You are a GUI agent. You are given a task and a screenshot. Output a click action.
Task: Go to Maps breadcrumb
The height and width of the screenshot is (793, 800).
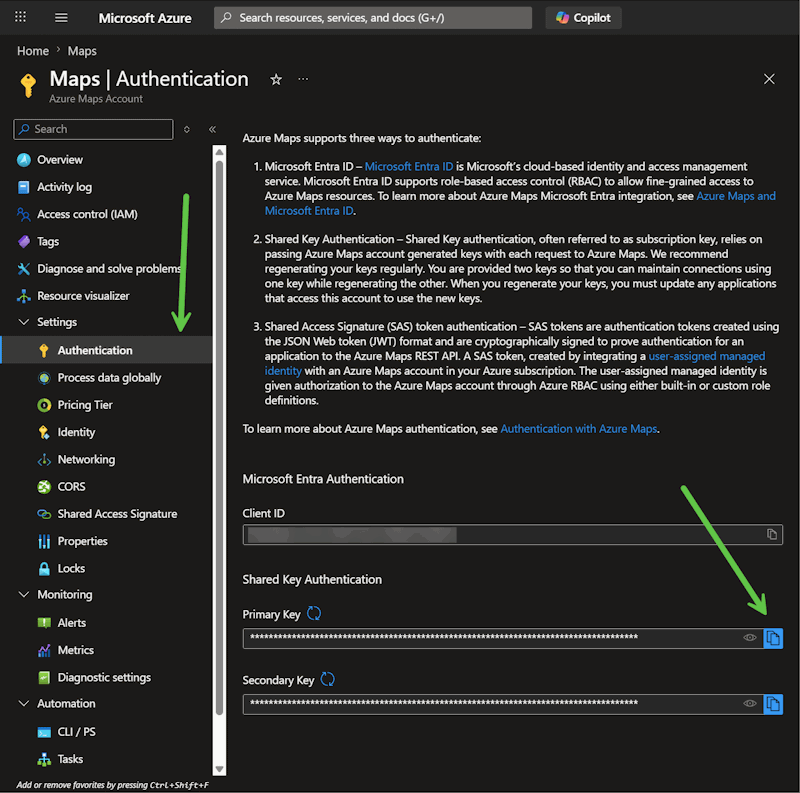click(x=82, y=51)
